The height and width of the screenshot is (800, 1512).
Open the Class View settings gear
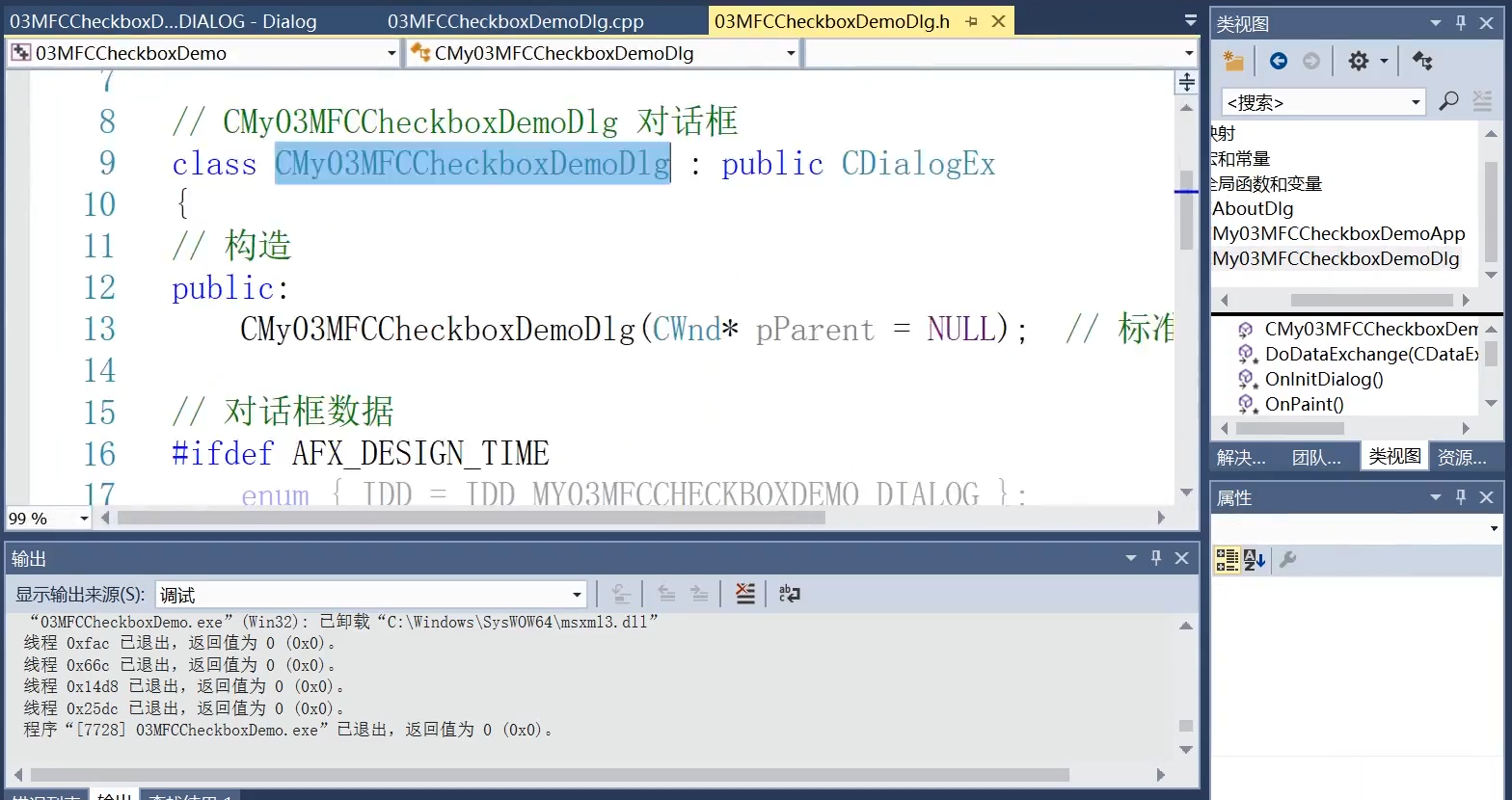(1359, 61)
